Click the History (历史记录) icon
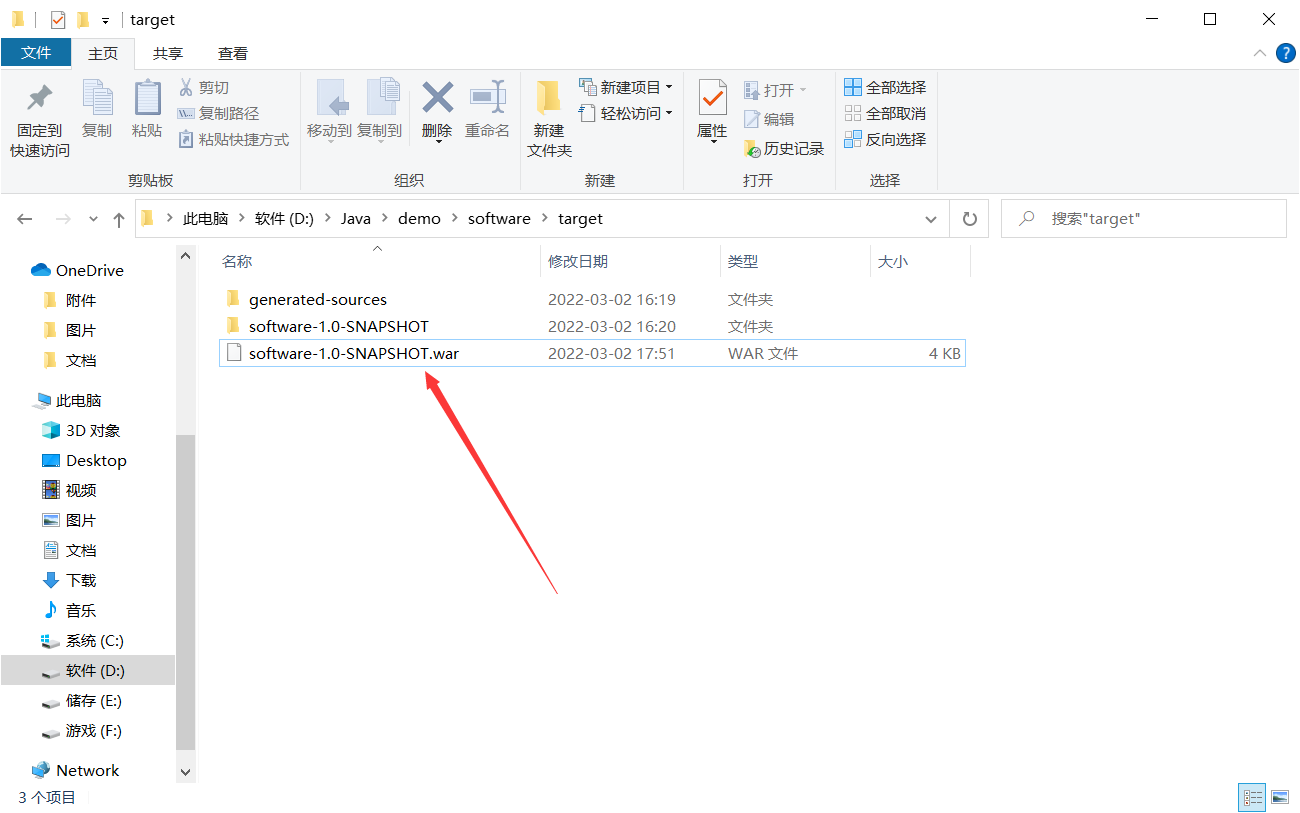The width and height of the screenshot is (1300, 813). [752, 149]
